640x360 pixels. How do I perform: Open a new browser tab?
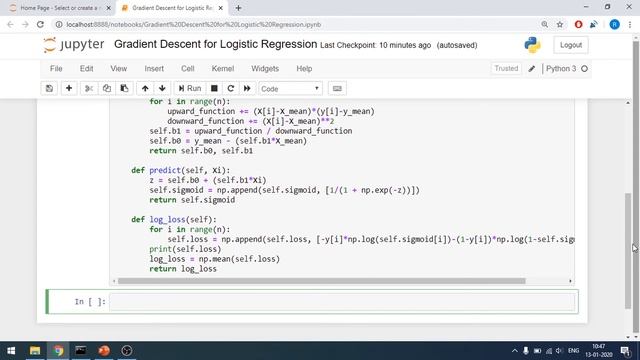(x=238, y=8)
